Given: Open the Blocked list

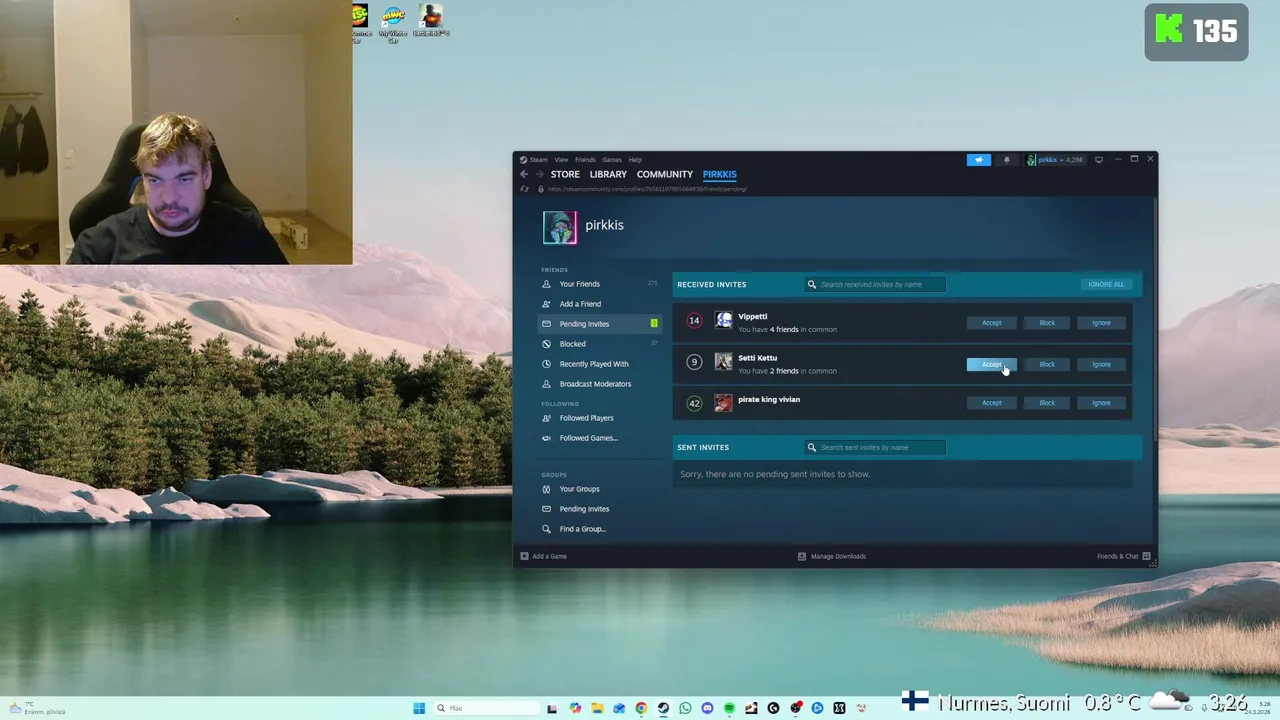Looking at the screenshot, I should (x=600, y=344).
